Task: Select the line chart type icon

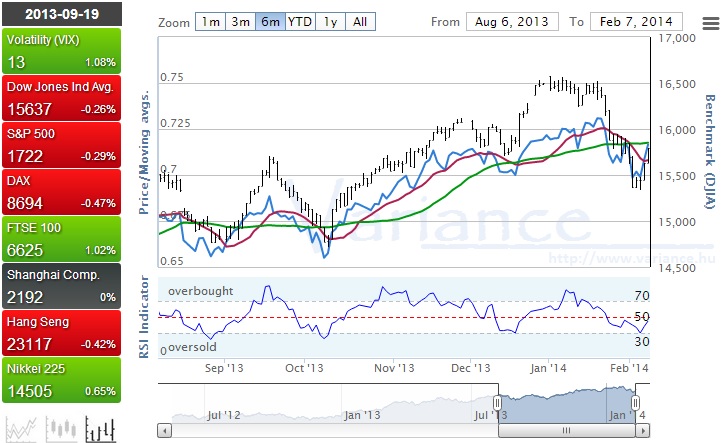Action: 21,429
